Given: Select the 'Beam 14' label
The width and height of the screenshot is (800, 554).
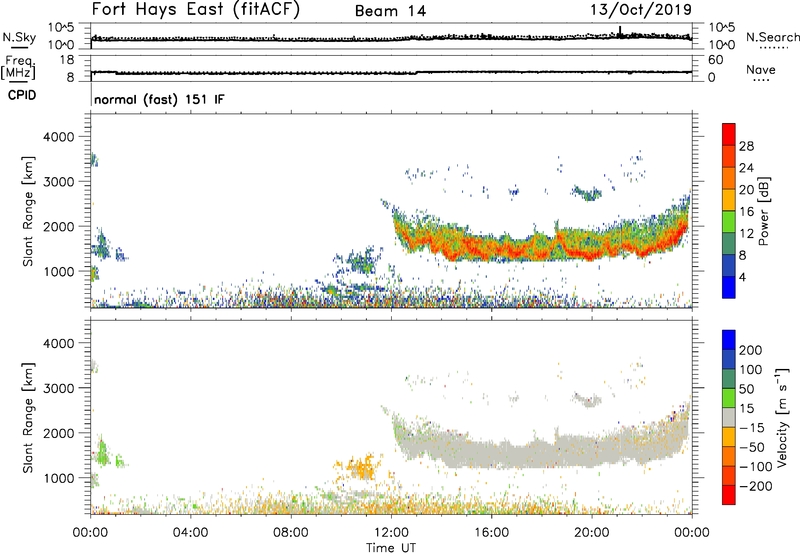Looking at the screenshot, I should pyautogui.click(x=390, y=11).
